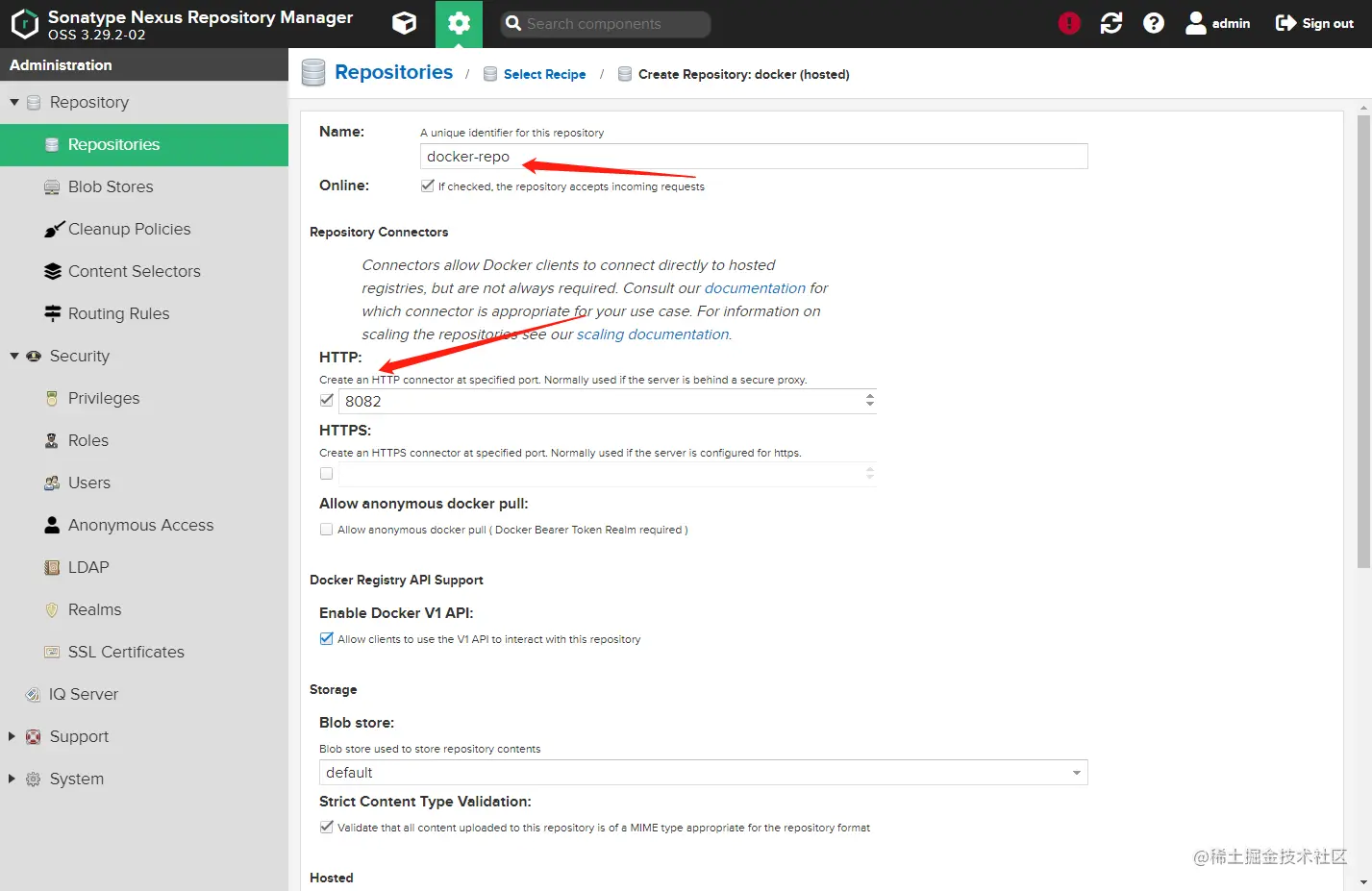Image resolution: width=1372 pixels, height=891 pixels.
Task: Click the Select Recipe breadcrumb link
Action: point(544,74)
